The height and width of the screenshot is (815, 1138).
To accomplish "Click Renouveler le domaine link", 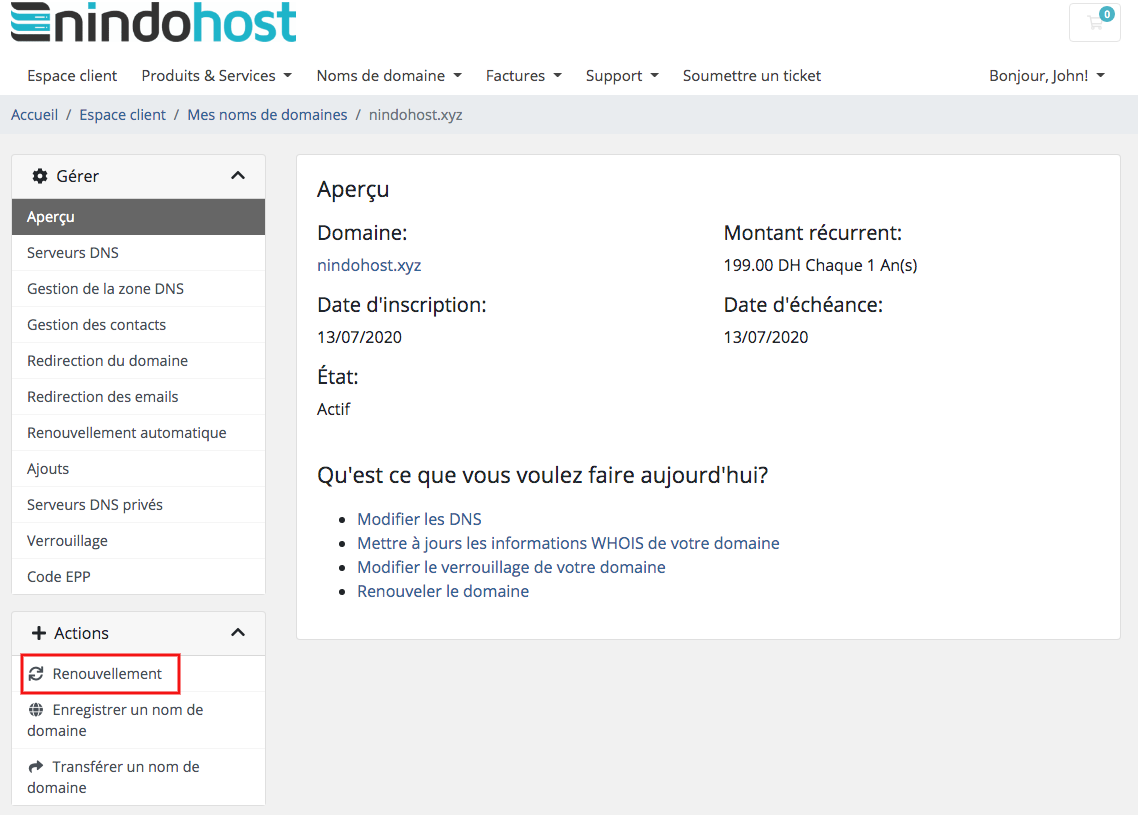I will [x=443, y=591].
